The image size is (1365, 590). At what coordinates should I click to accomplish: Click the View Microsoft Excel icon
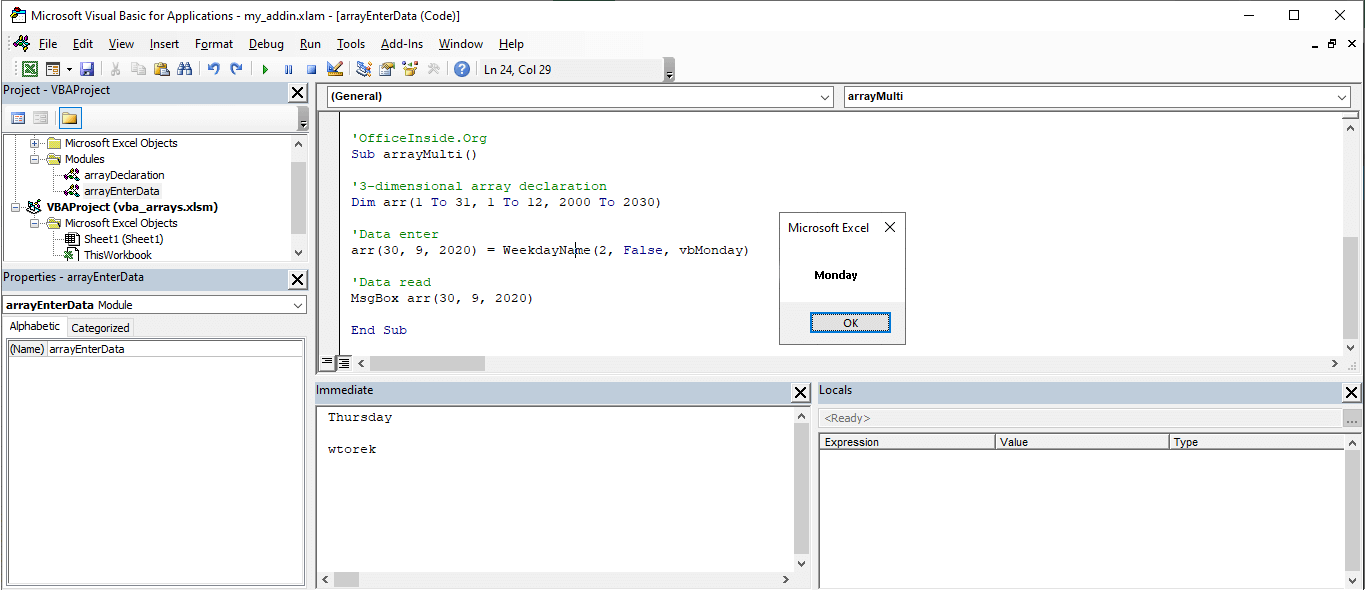tap(30, 68)
